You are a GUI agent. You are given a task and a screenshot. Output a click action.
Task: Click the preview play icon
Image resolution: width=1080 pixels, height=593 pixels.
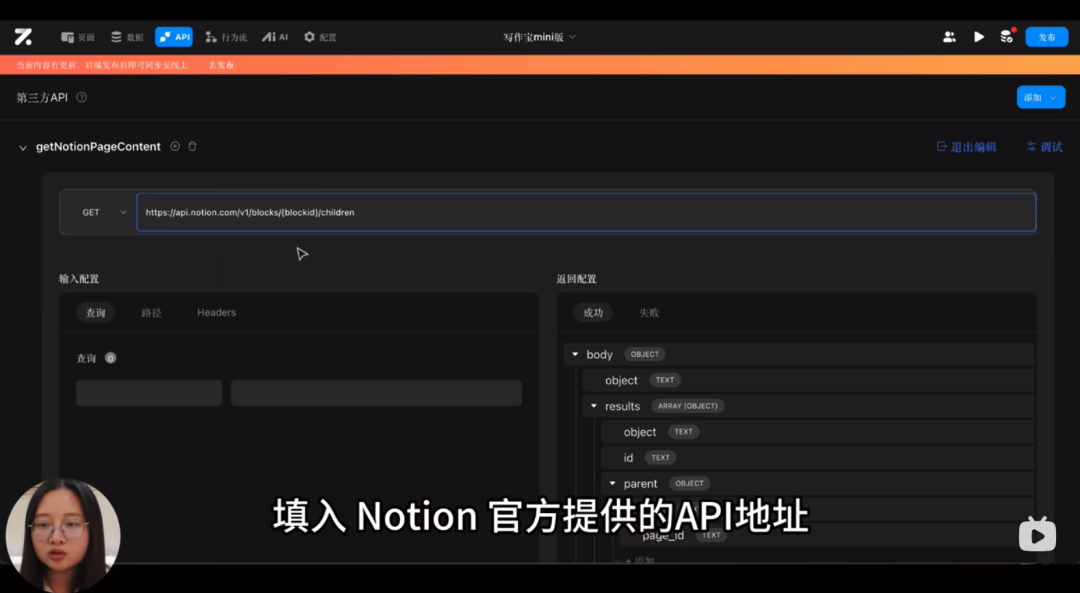pyautogui.click(x=979, y=37)
